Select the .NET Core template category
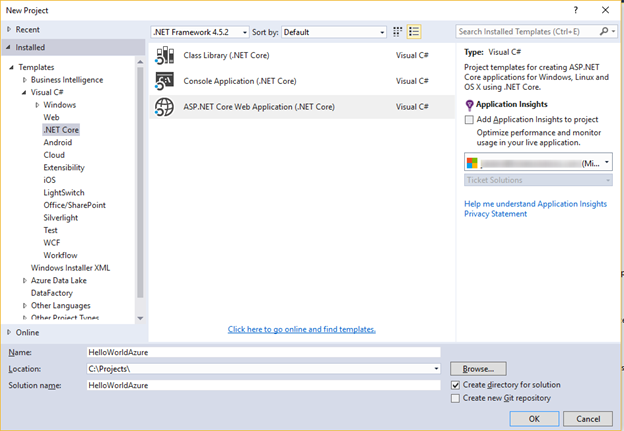The width and height of the screenshot is (624, 431). [x=61, y=130]
